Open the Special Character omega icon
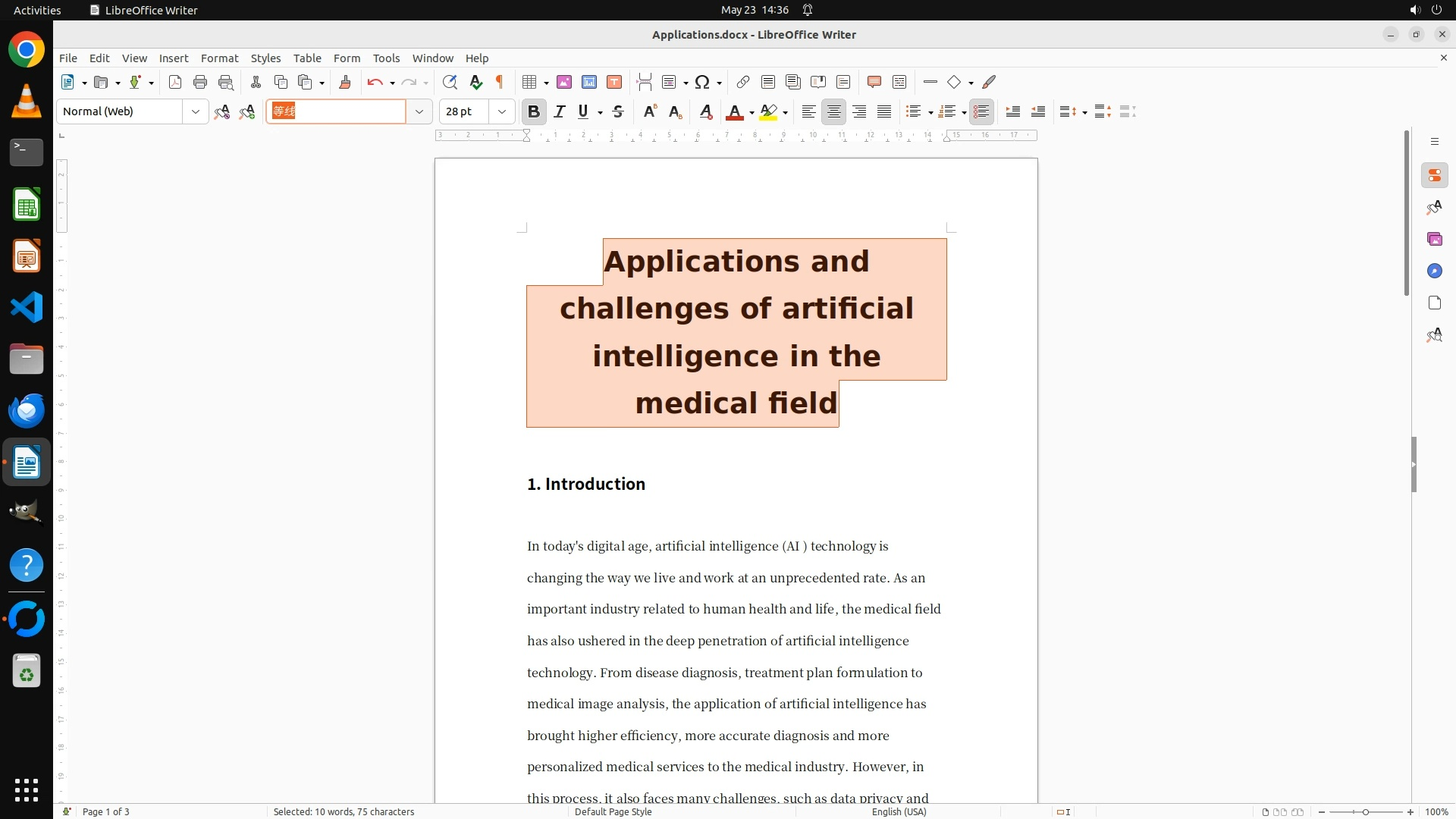The height and width of the screenshot is (819, 1456). click(702, 82)
